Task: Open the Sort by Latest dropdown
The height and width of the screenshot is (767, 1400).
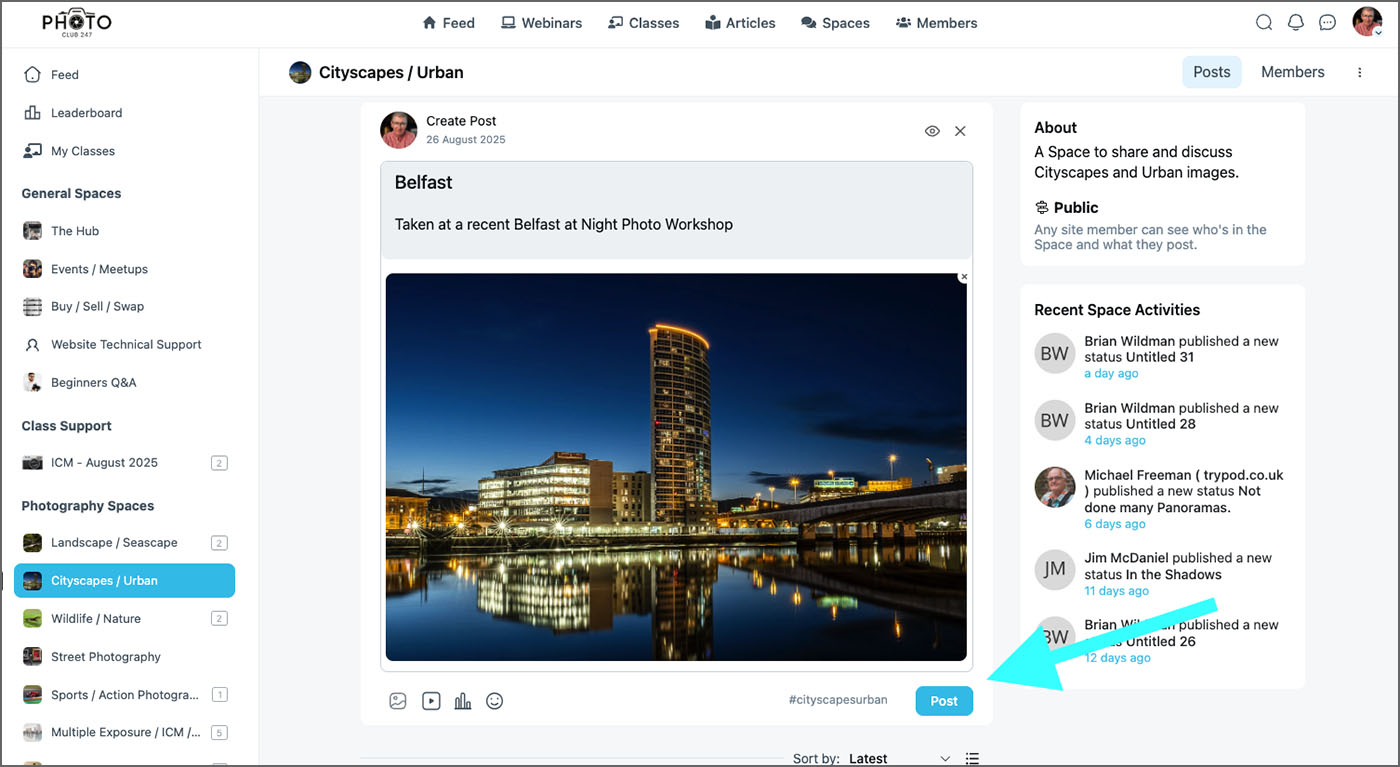Action: click(899, 758)
